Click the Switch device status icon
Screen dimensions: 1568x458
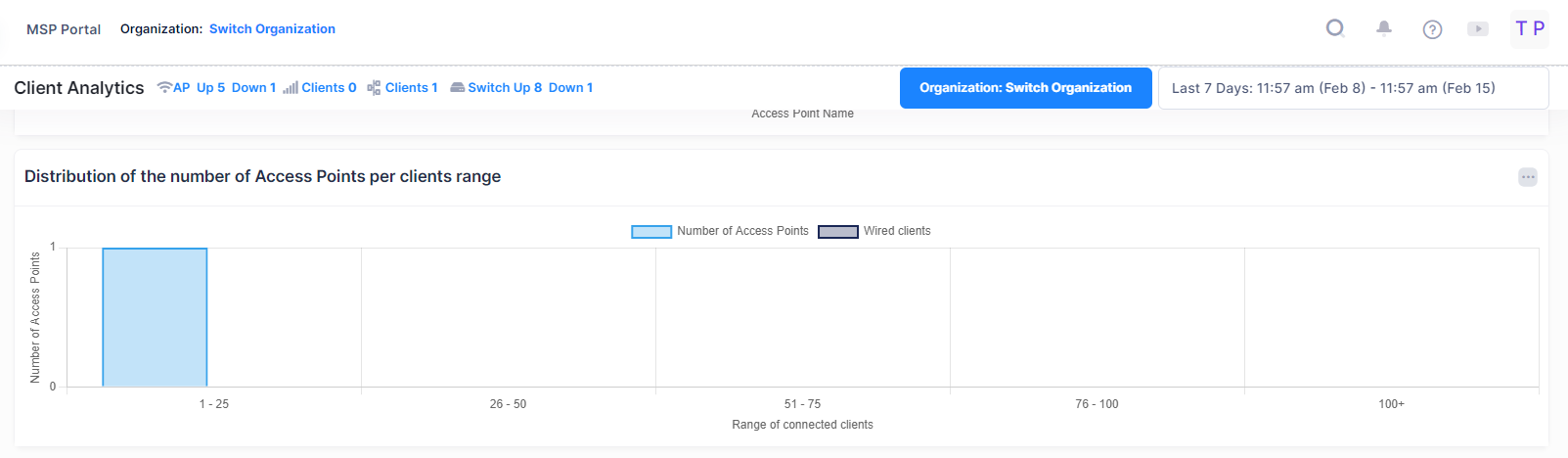click(457, 88)
